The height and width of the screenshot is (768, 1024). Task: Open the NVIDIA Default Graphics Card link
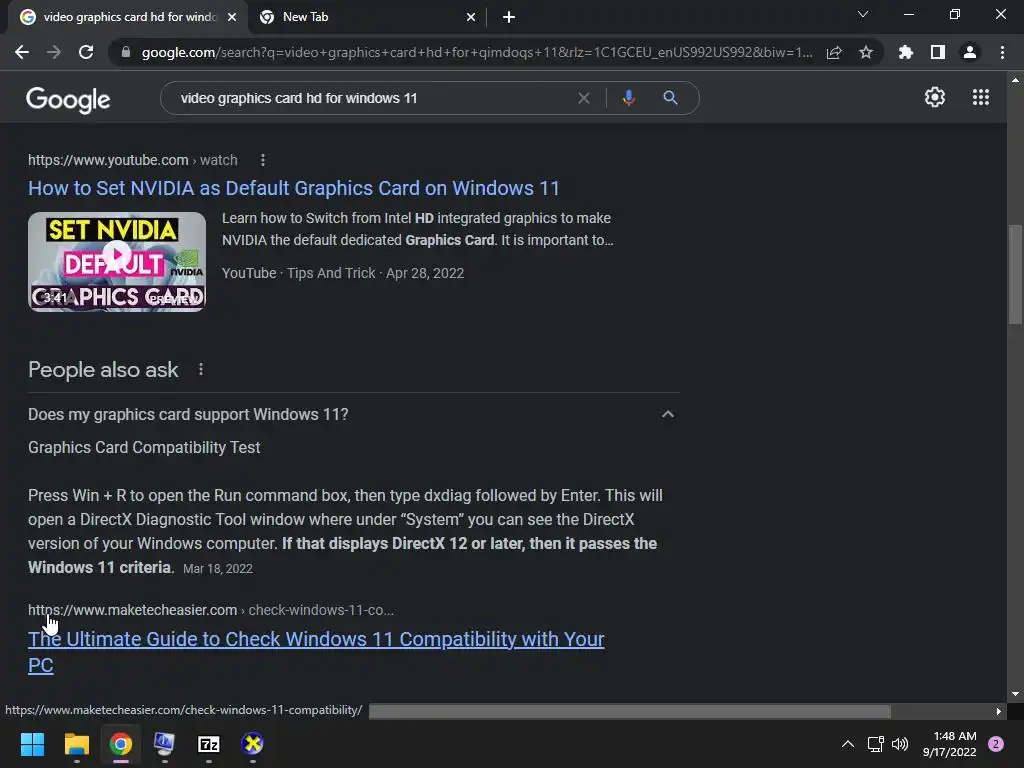[294, 188]
